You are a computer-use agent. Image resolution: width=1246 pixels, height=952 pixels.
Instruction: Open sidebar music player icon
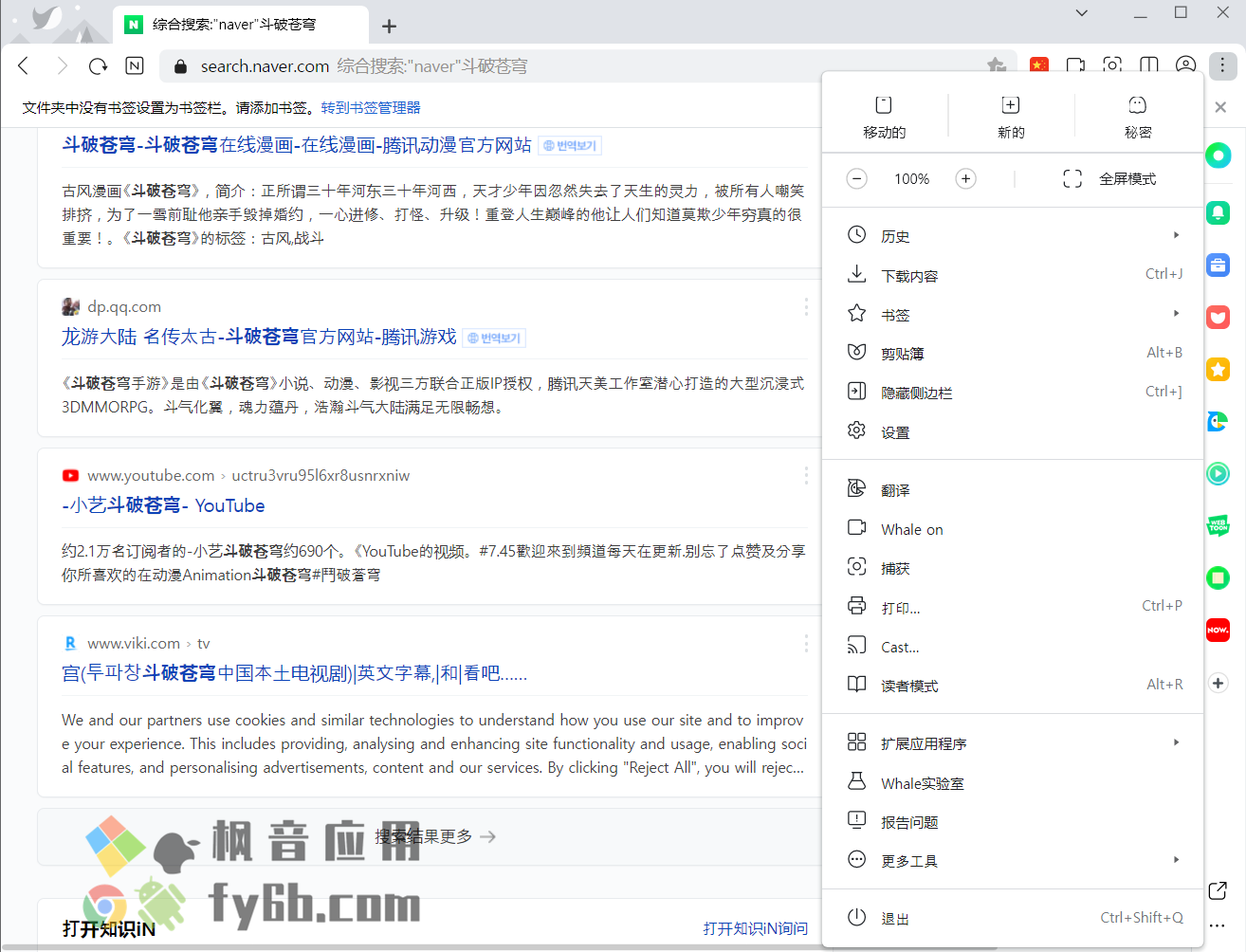(1219, 473)
